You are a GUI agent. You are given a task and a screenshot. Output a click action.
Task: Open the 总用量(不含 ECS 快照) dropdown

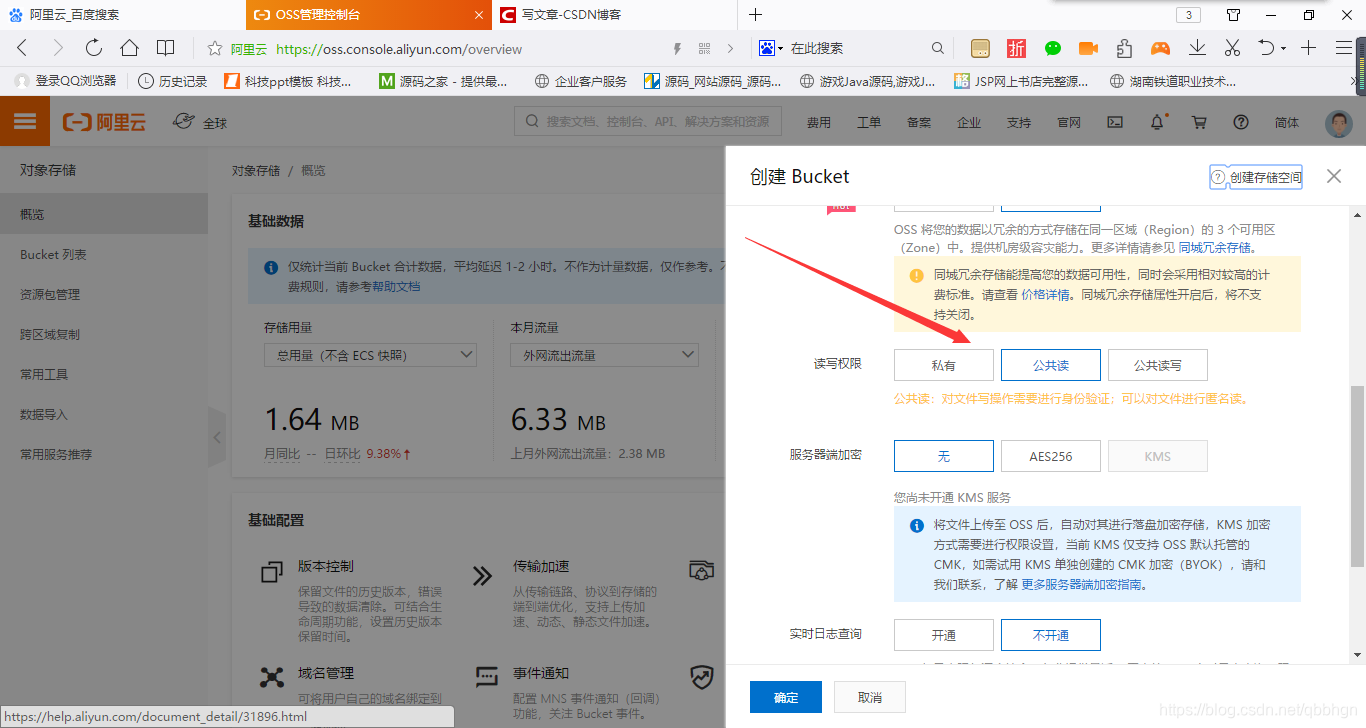click(370, 355)
